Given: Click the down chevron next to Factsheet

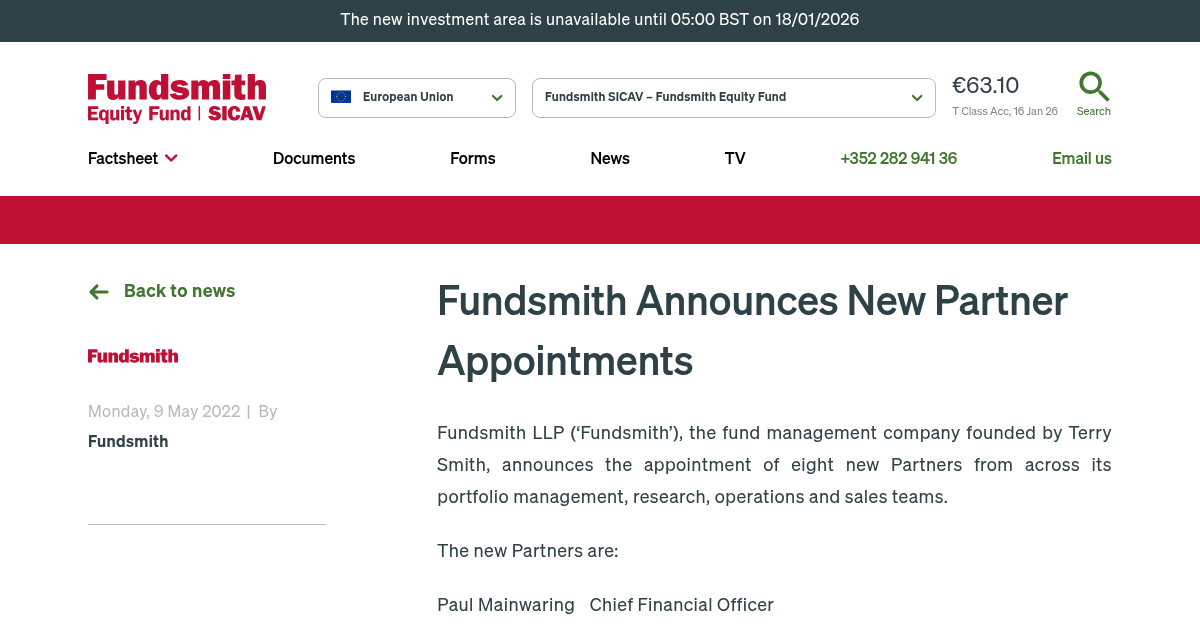Looking at the screenshot, I should coord(171,158).
